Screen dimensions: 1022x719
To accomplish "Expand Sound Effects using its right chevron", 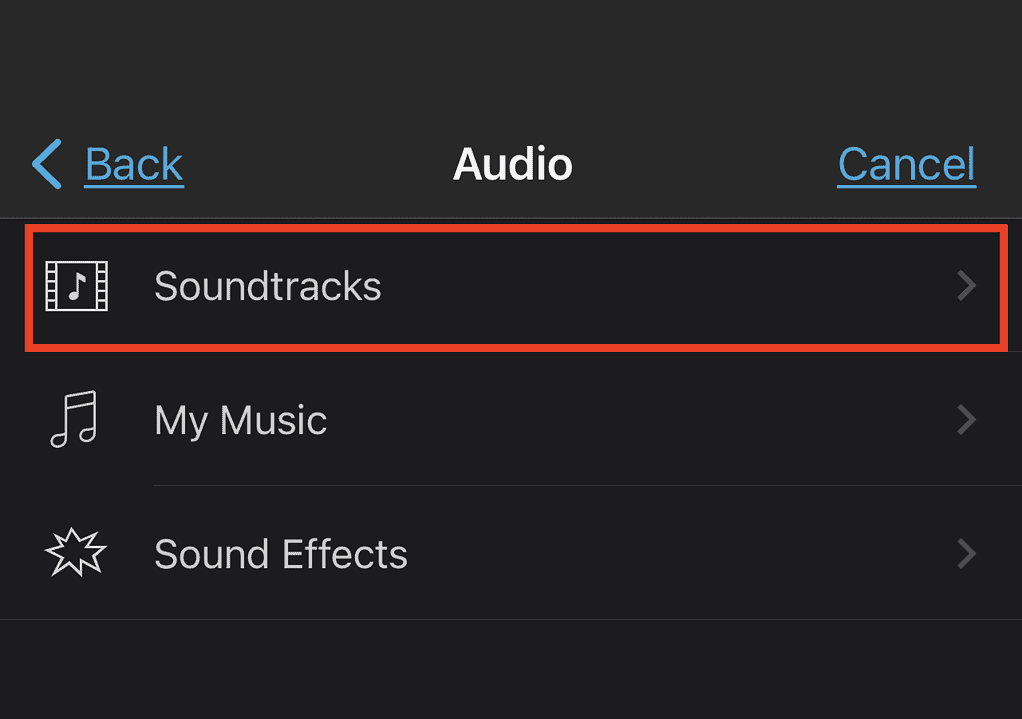I will tap(965, 553).
